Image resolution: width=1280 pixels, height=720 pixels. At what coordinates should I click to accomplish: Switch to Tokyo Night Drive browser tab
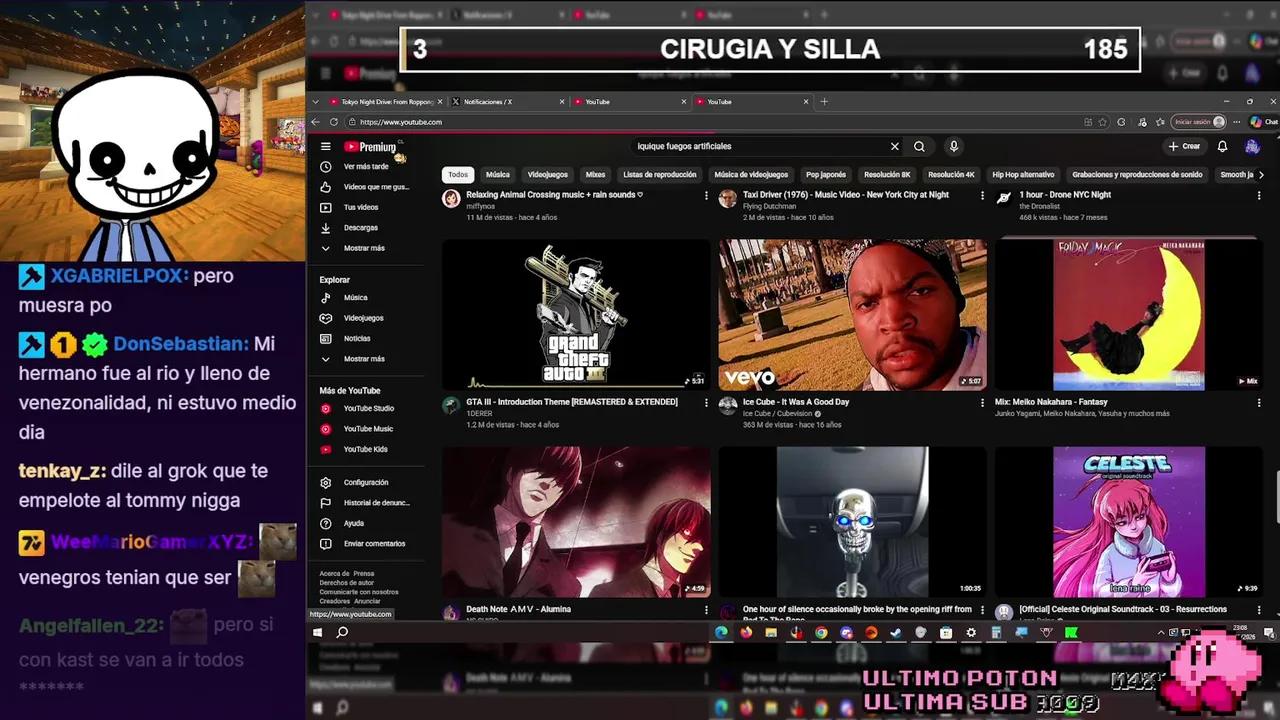point(385,102)
